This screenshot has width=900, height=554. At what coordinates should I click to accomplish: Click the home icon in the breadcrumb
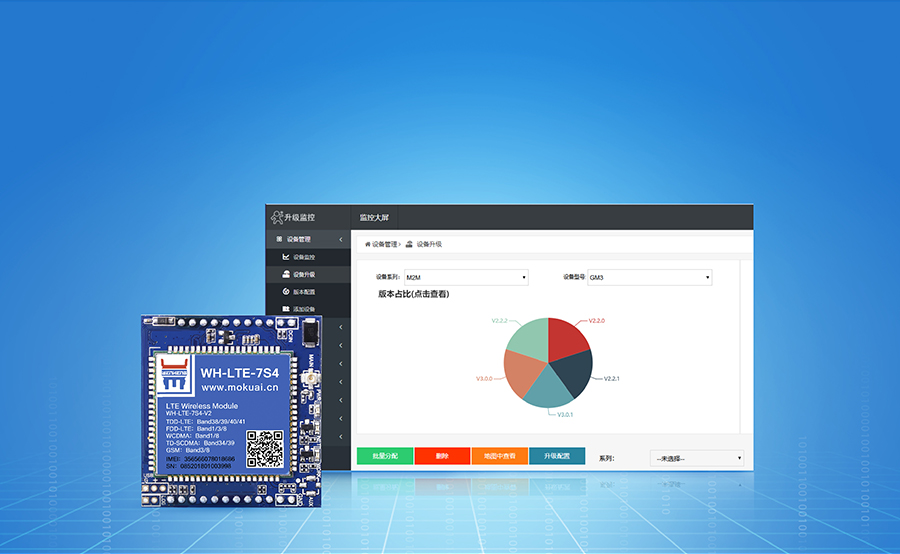(x=367, y=244)
